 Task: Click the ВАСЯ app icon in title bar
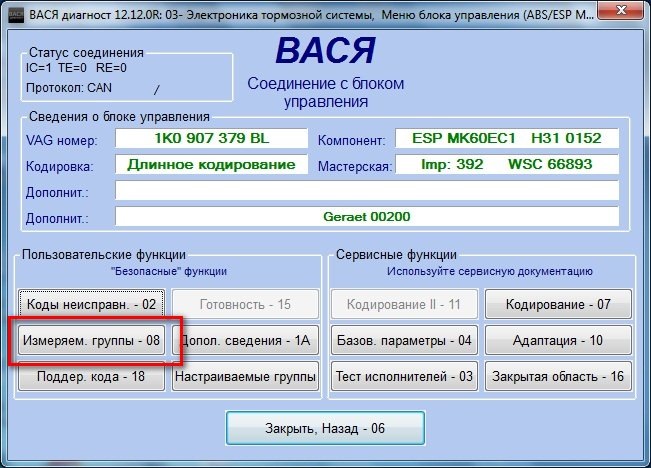pos(16,15)
